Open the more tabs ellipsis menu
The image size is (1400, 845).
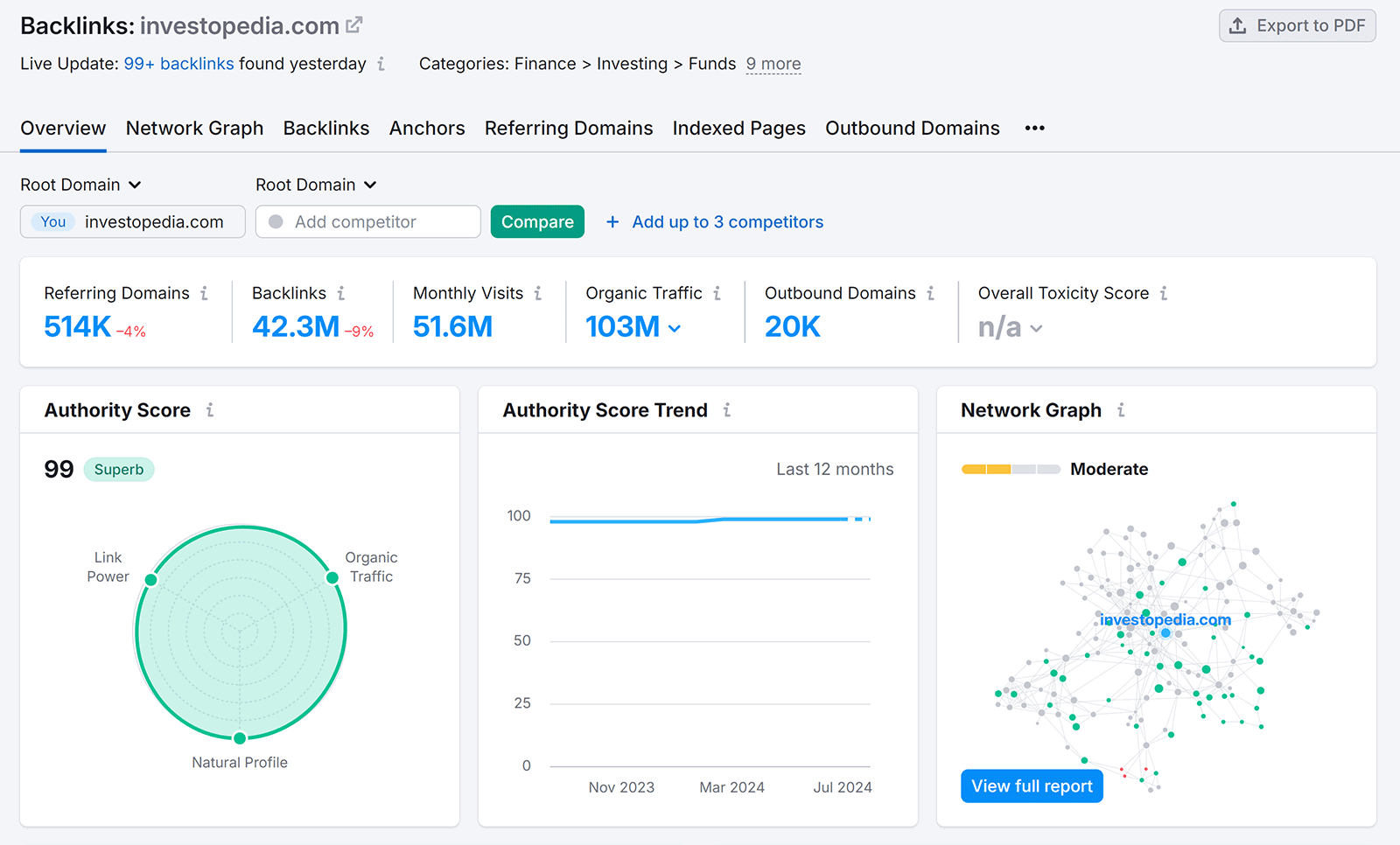1034,128
